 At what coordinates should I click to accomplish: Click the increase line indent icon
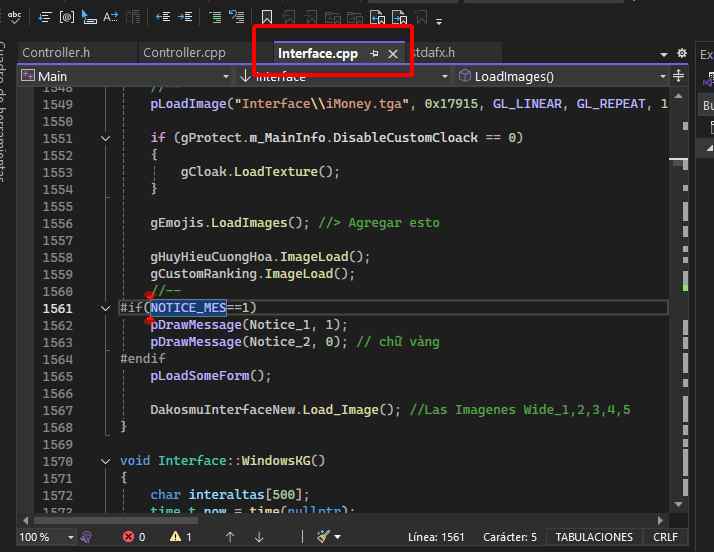(x=185, y=17)
